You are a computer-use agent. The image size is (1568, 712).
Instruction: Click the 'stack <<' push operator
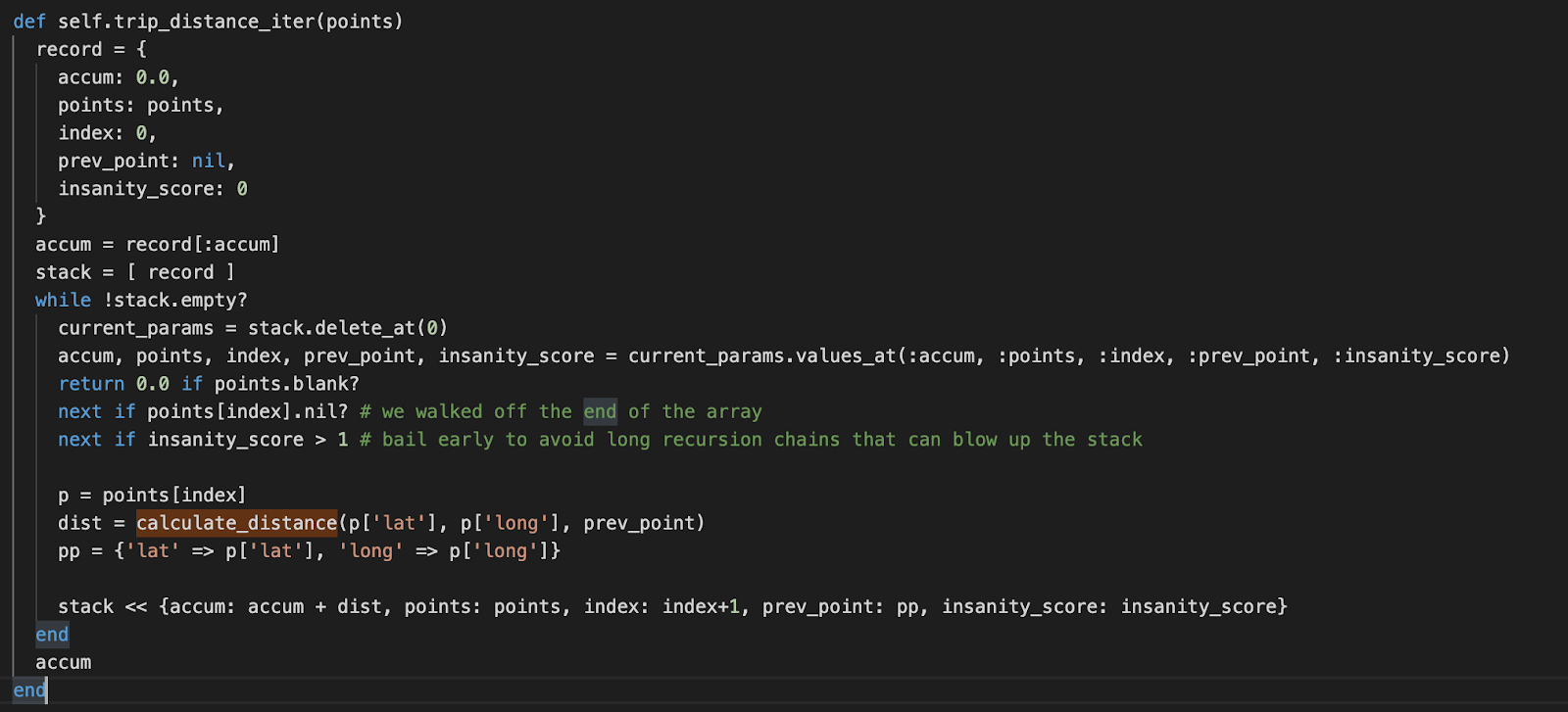(103, 607)
